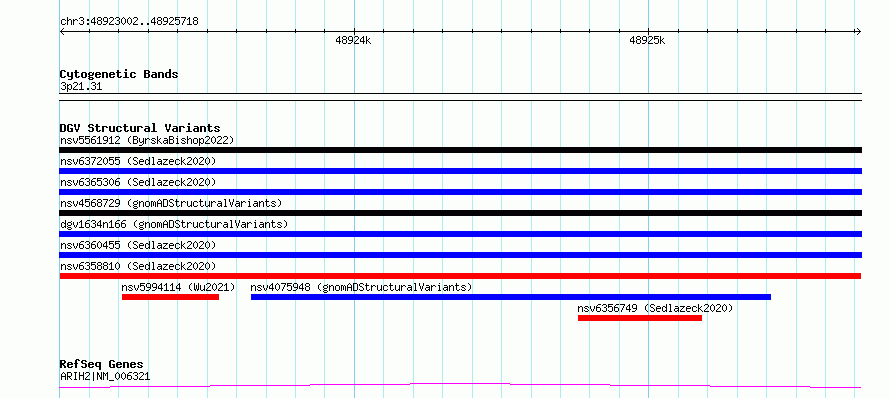Open the nsv5994114 (Wu2021) label
Image resolution: width=890 pixels, height=398 pixels.
[178, 287]
